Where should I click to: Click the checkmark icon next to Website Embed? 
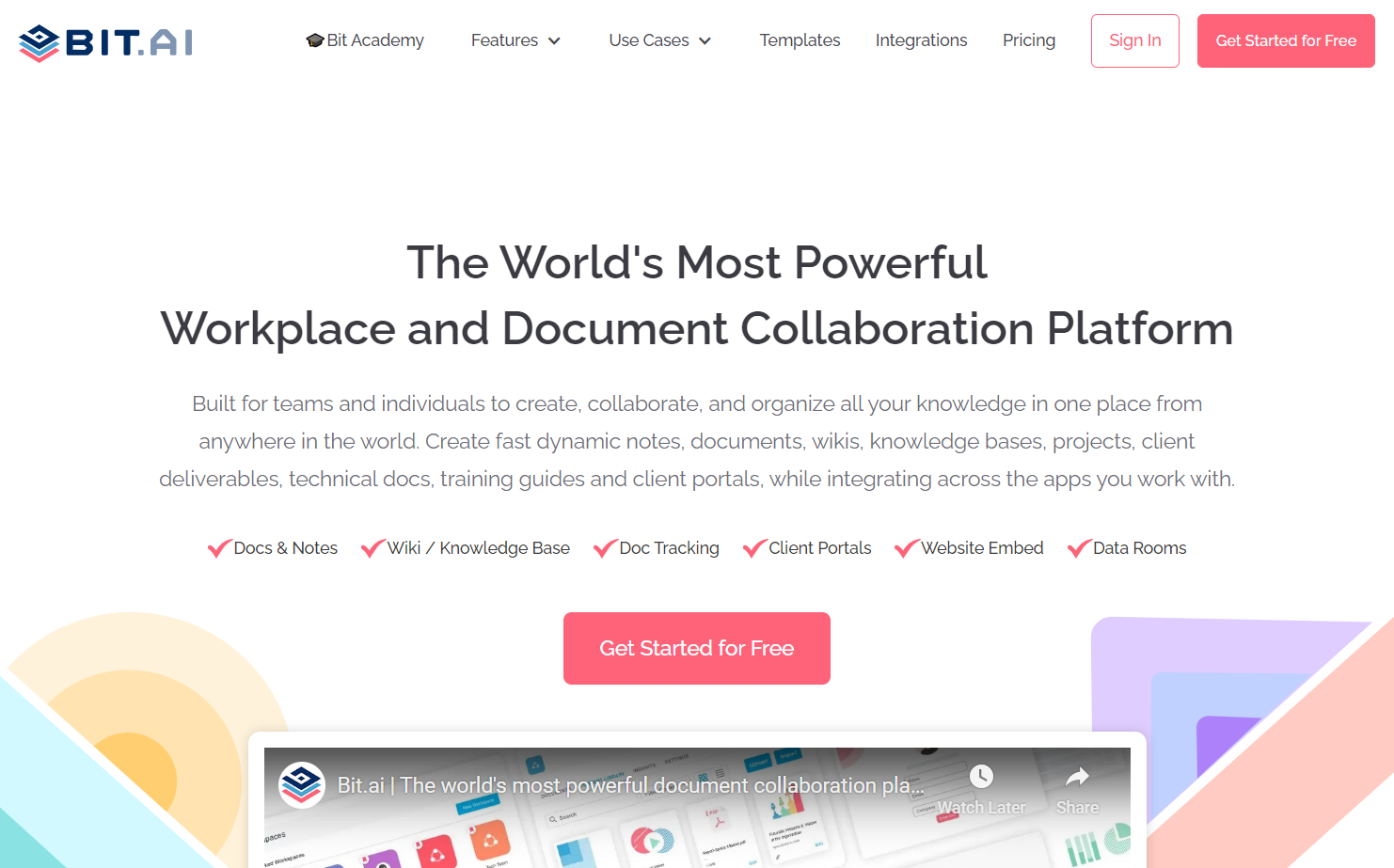907,548
